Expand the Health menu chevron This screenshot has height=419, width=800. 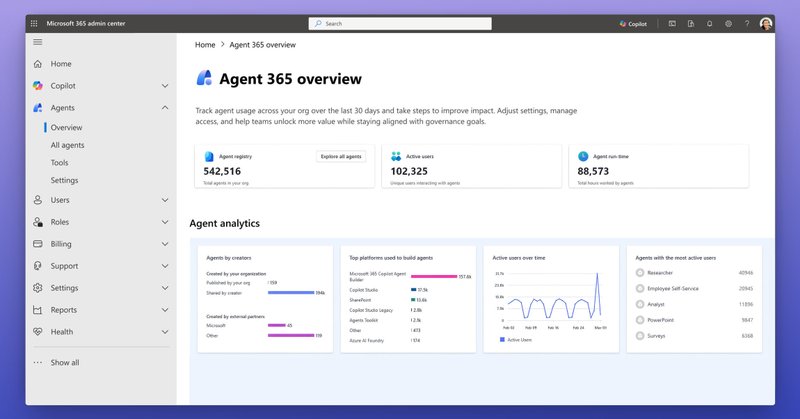pyautogui.click(x=165, y=332)
